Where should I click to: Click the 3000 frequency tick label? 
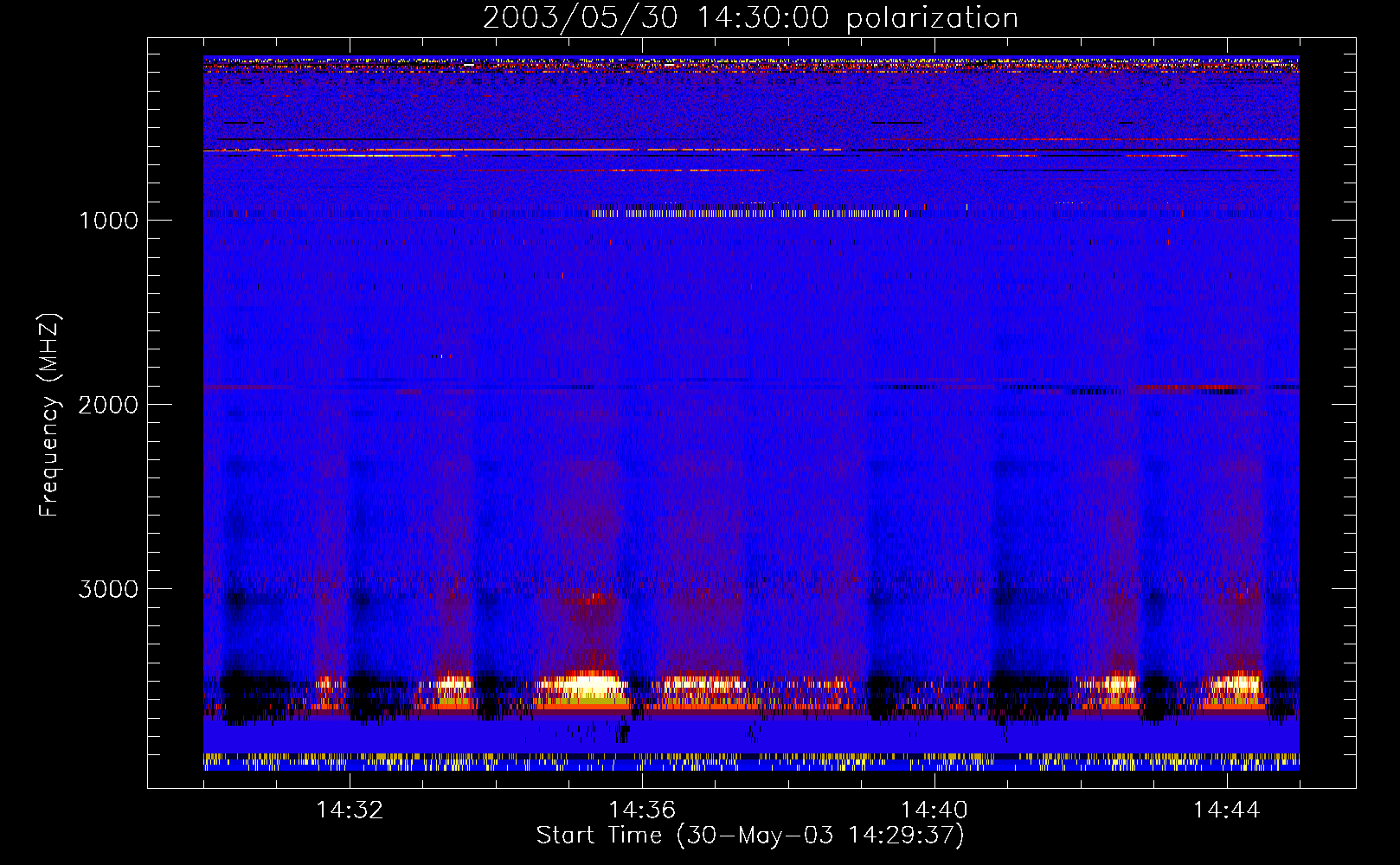[108, 589]
